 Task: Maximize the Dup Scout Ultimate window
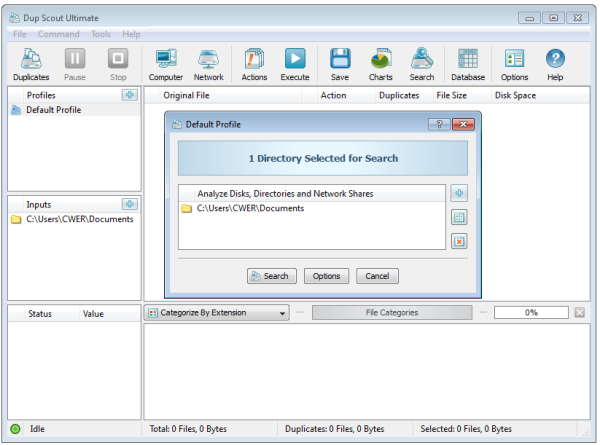[553, 18]
